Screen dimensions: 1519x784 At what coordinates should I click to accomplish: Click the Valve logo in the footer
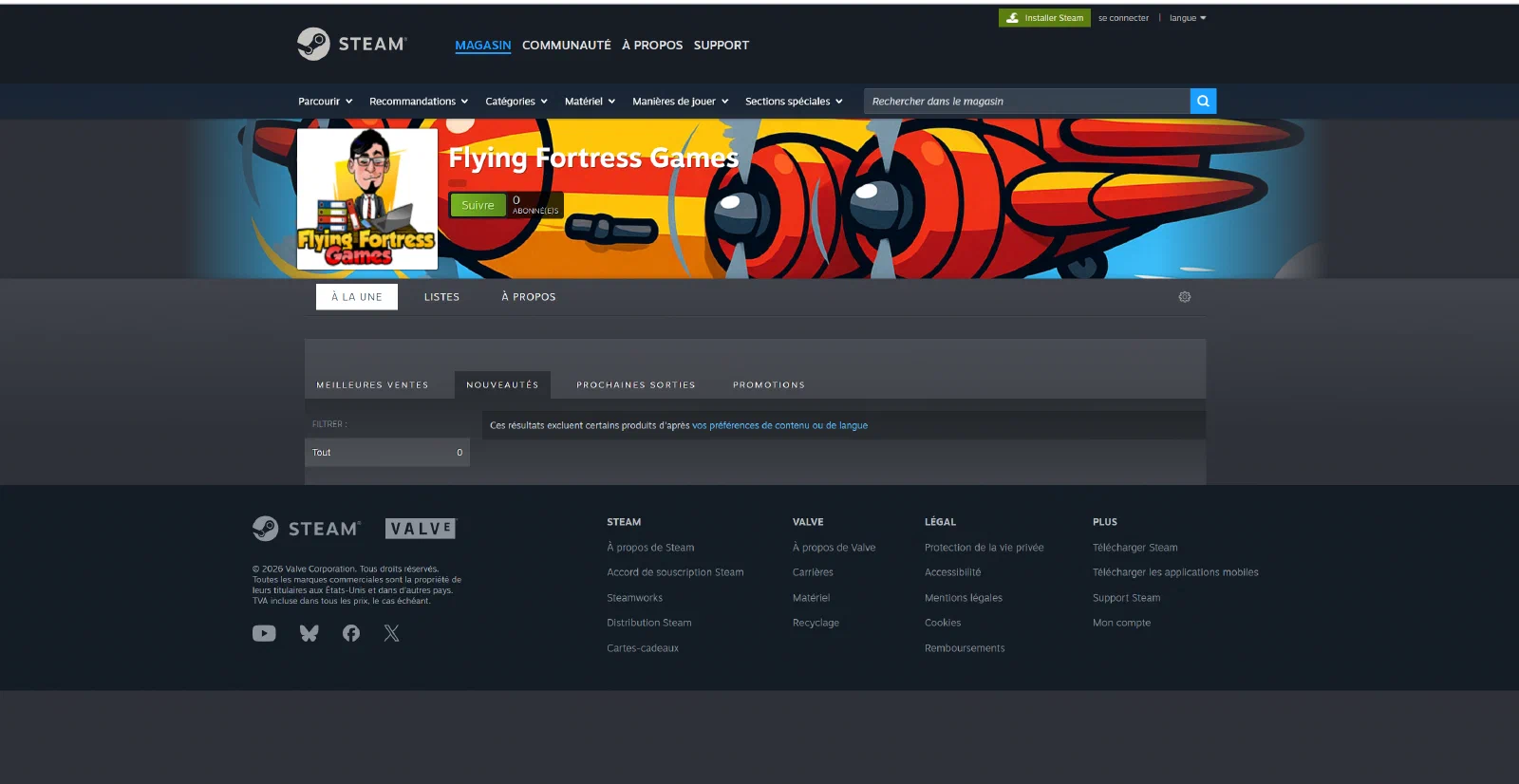[421, 529]
